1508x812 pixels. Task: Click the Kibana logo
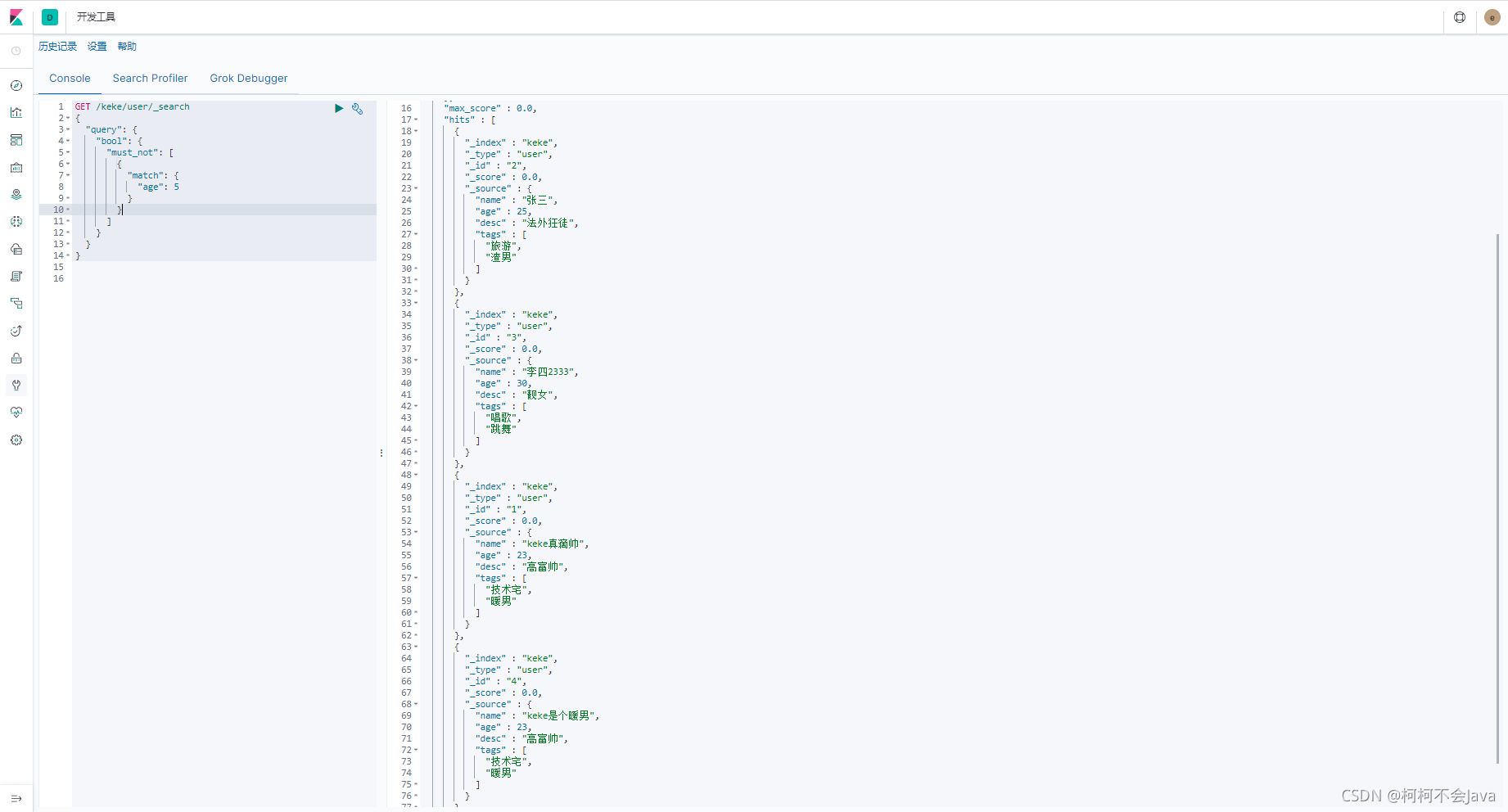16,17
